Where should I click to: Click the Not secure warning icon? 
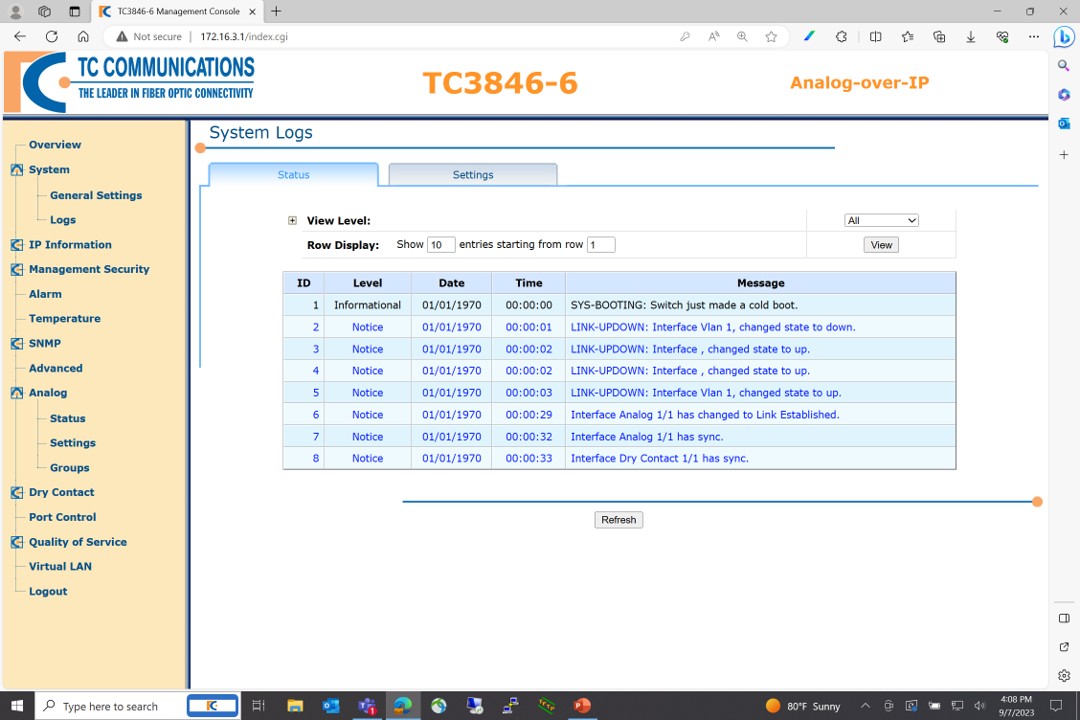pyautogui.click(x=122, y=37)
